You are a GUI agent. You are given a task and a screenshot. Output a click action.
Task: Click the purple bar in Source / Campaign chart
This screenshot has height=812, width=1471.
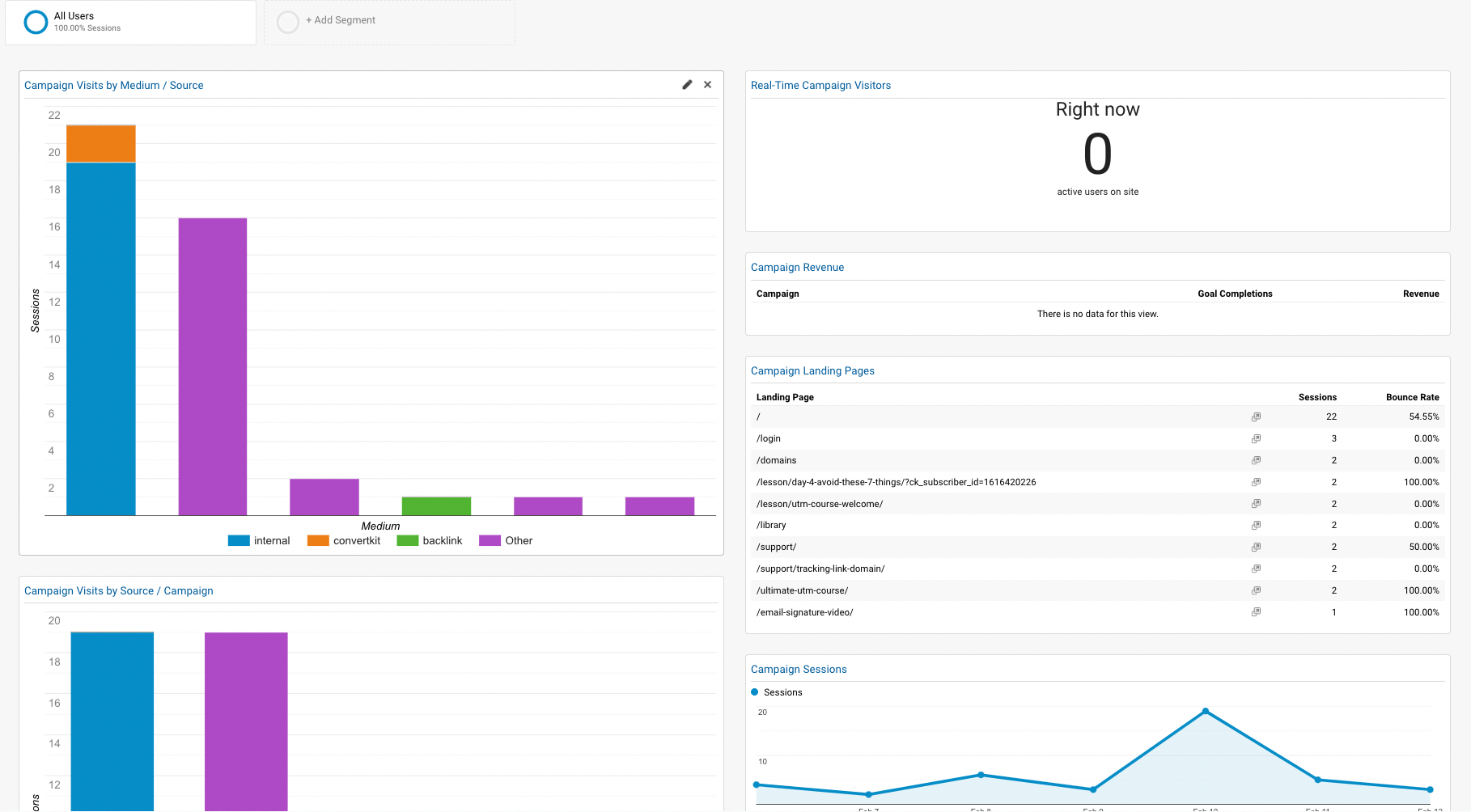pos(246,721)
